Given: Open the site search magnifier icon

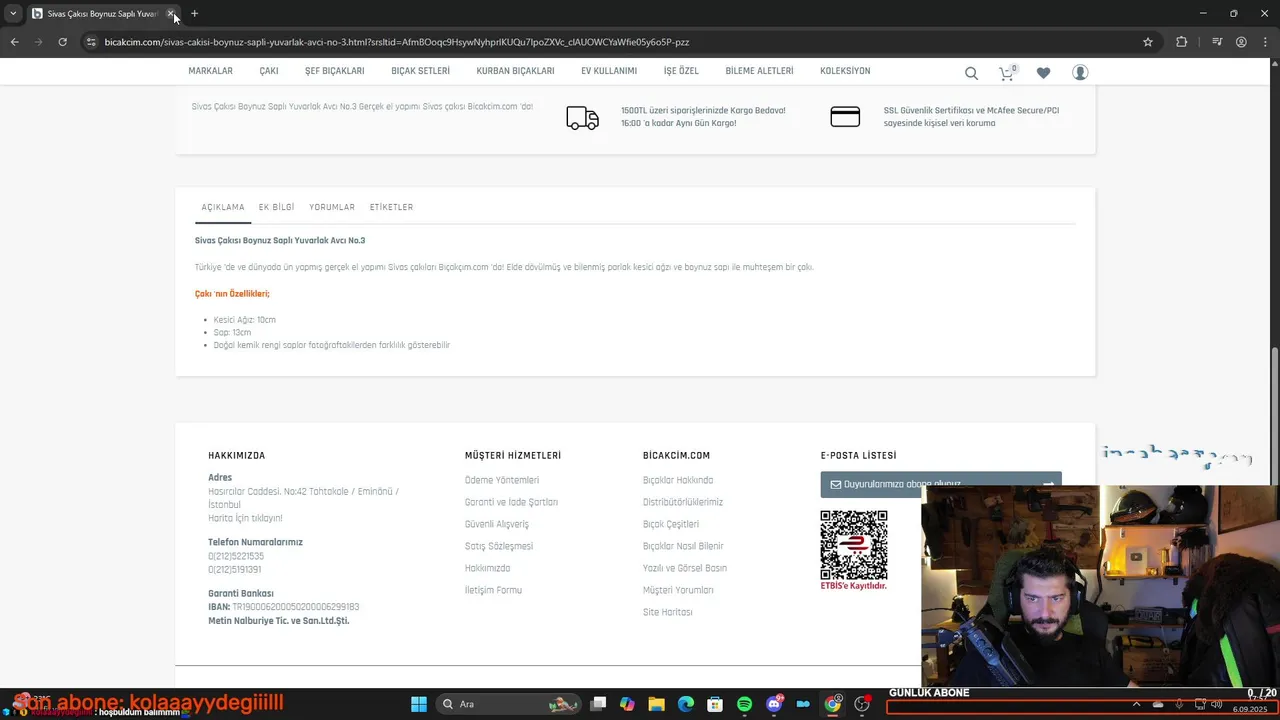Looking at the screenshot, I should click(971, 73).
